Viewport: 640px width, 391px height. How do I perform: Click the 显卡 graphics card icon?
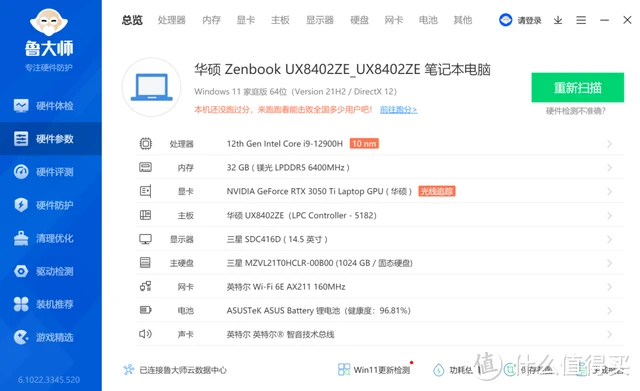146,191
